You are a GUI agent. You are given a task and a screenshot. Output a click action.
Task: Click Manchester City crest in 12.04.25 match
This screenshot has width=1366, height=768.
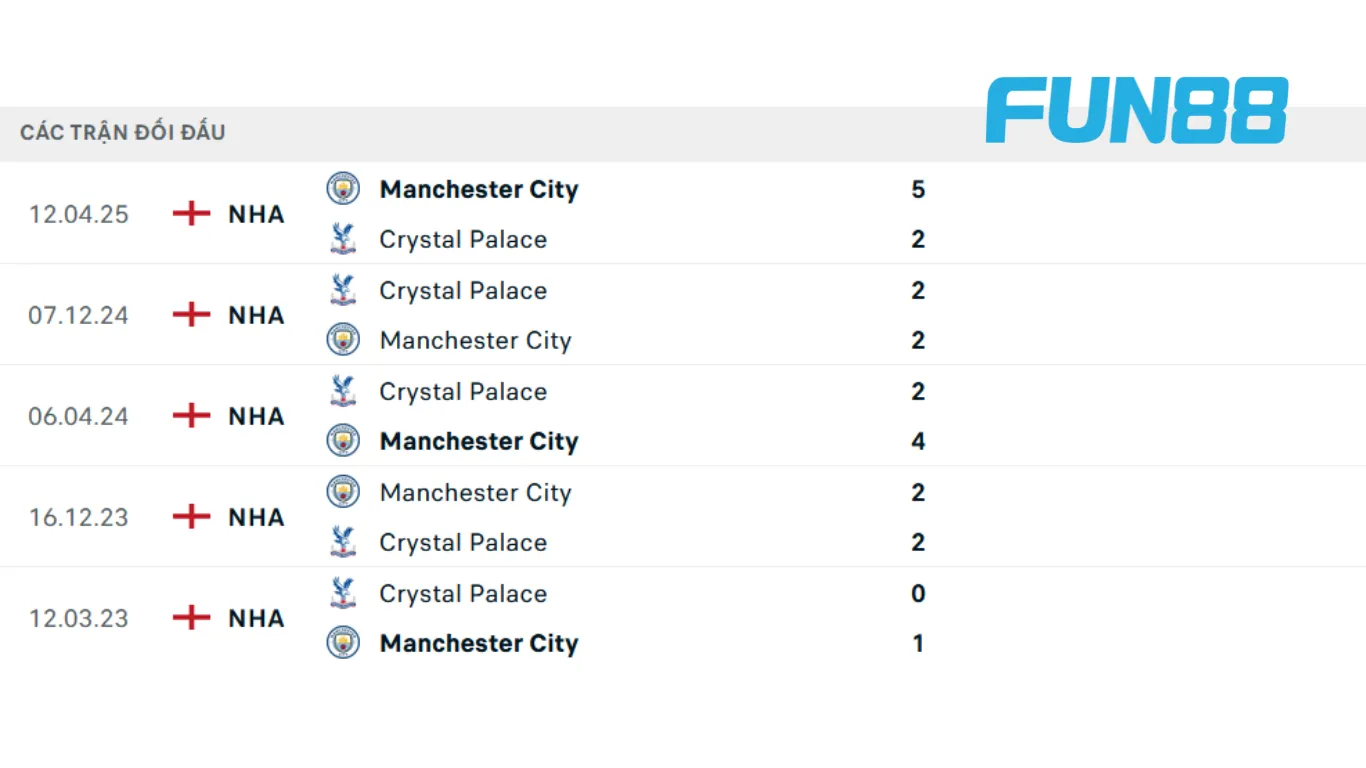pos(343,188)
